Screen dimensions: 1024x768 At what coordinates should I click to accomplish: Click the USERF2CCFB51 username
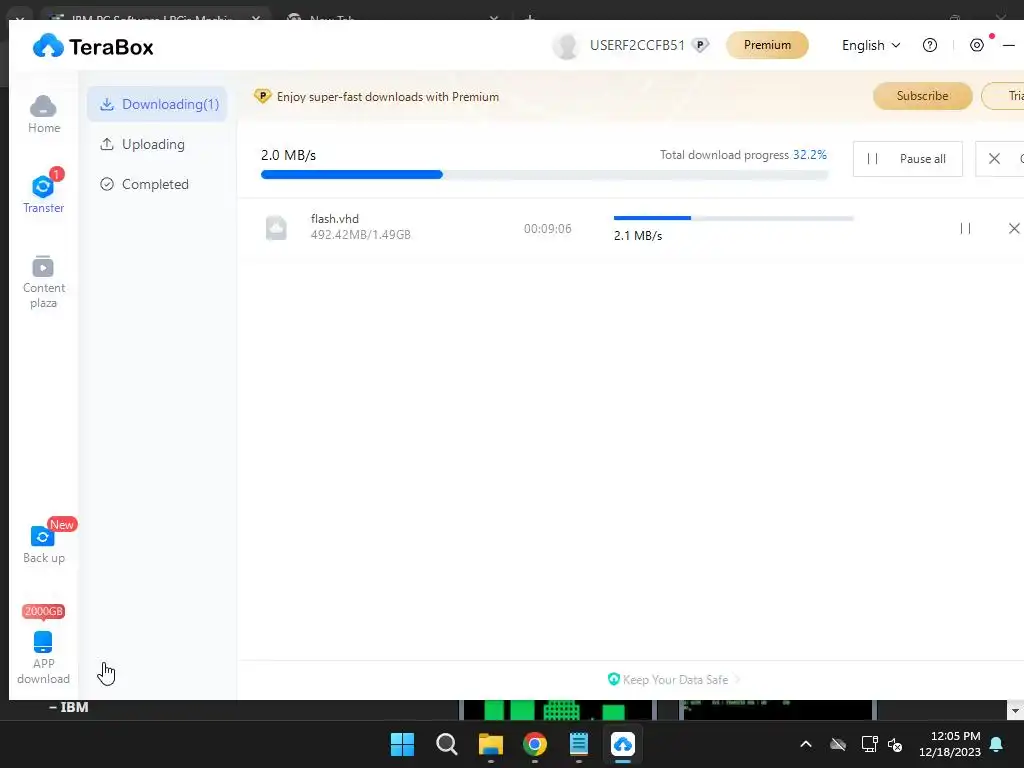click(637, 45)
